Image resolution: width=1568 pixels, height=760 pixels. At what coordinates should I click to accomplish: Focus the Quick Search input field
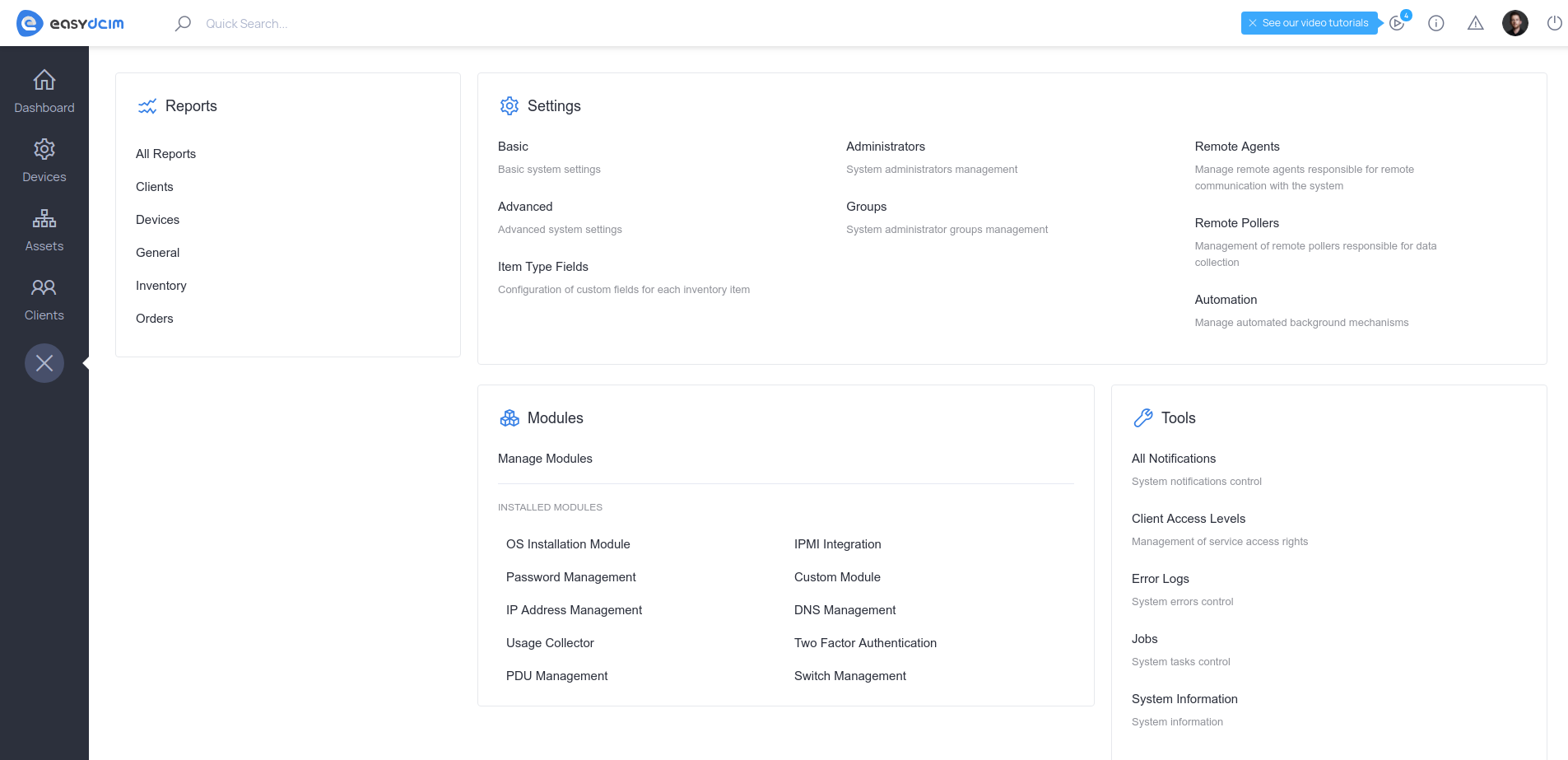[247, 23]
